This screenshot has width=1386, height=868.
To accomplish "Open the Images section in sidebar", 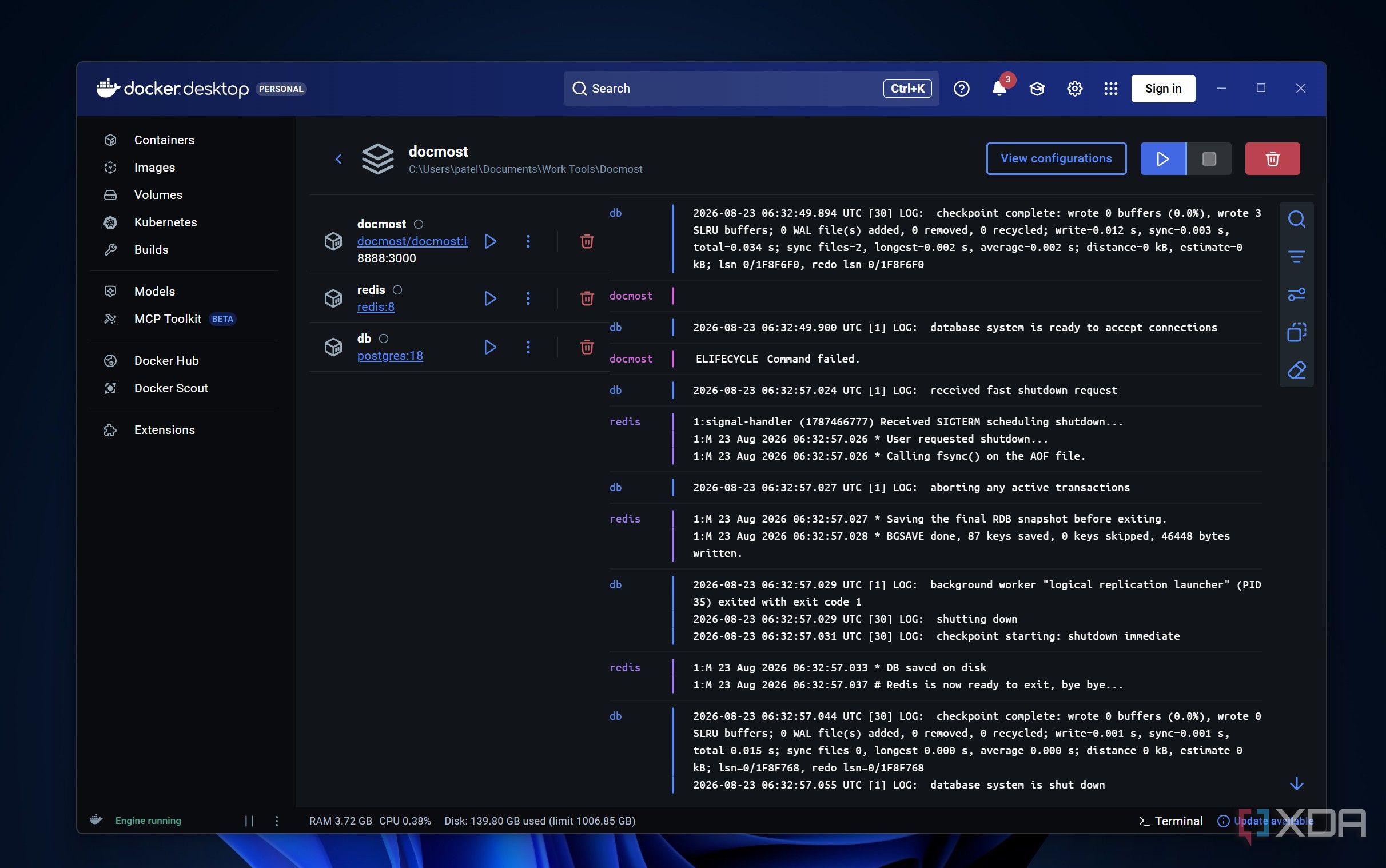I will (154, 168).
